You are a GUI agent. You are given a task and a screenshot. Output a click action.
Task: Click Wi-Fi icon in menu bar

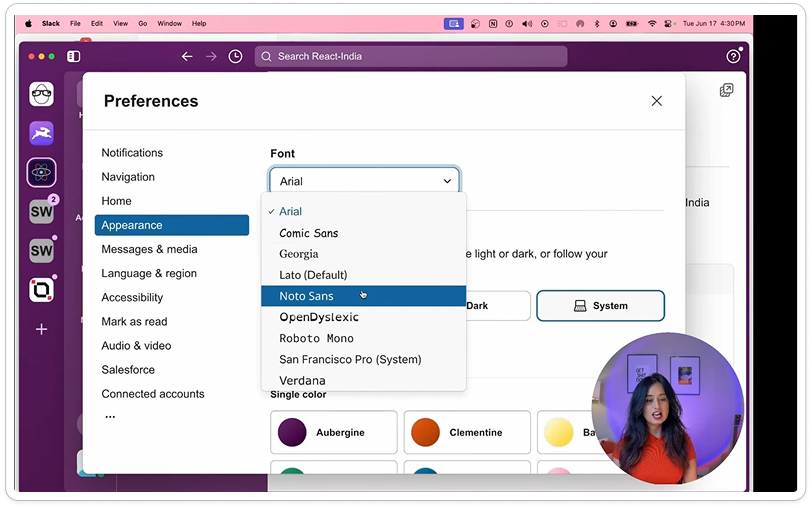(652, 24)
